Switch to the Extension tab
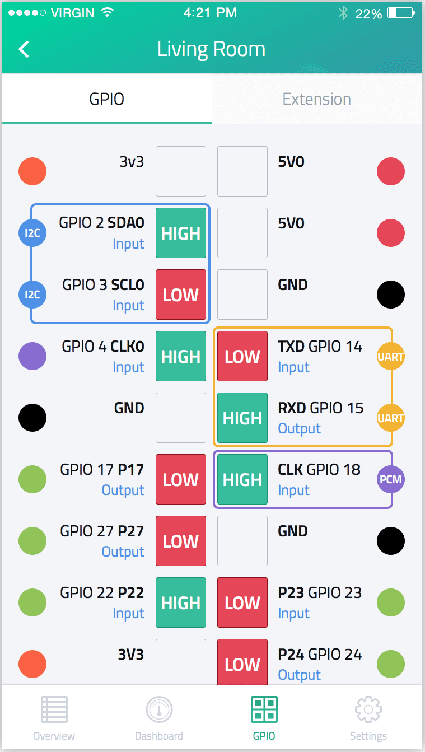425x752 pixels. click(317, 99)
